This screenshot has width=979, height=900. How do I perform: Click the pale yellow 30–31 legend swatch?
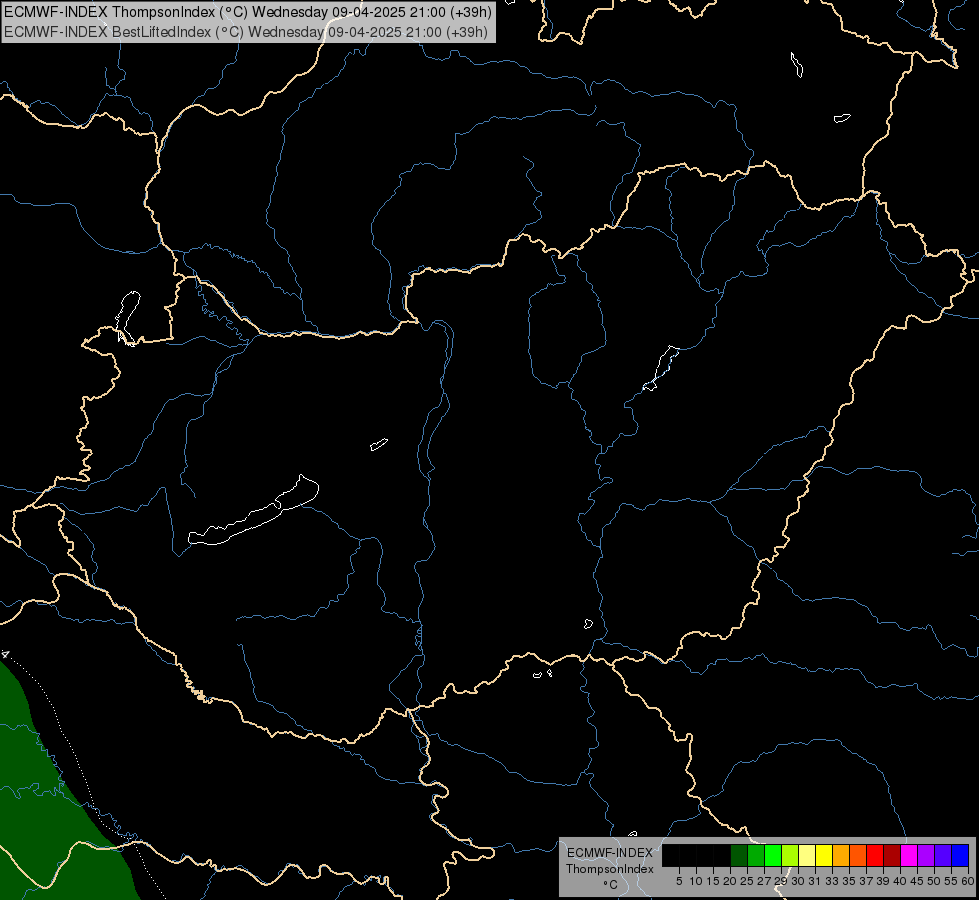coord(807,855)
